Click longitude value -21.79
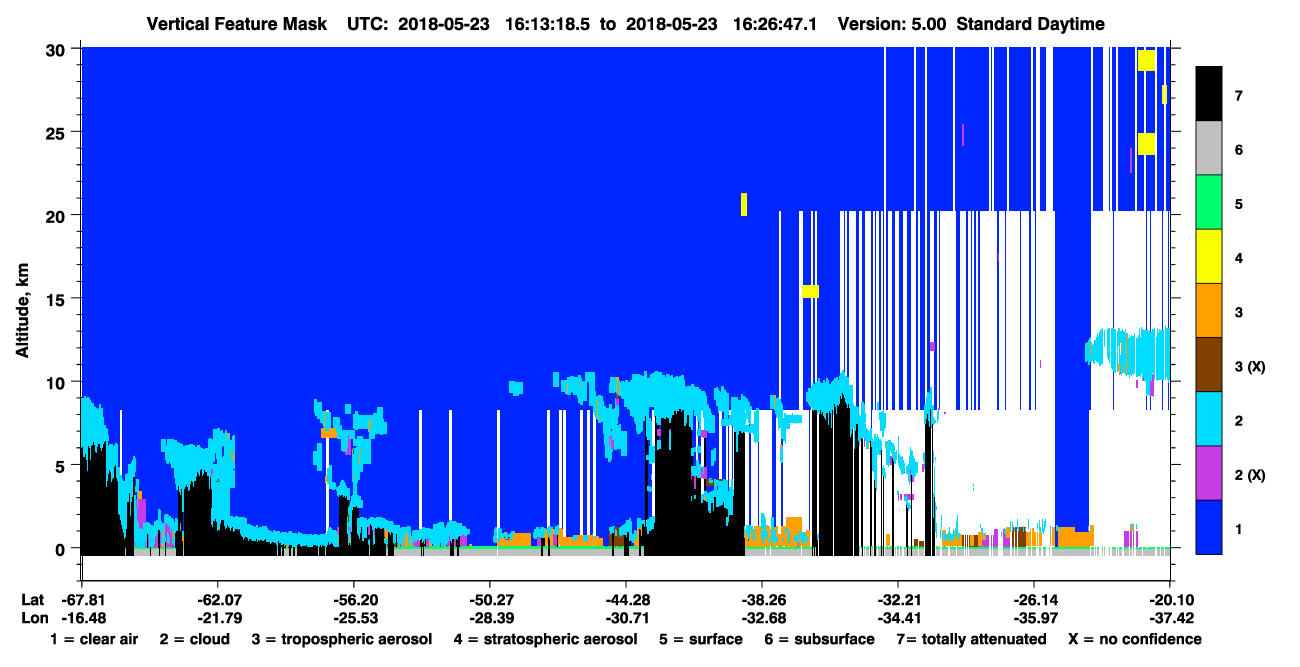Screen dimensions: 1300x667 217,617
